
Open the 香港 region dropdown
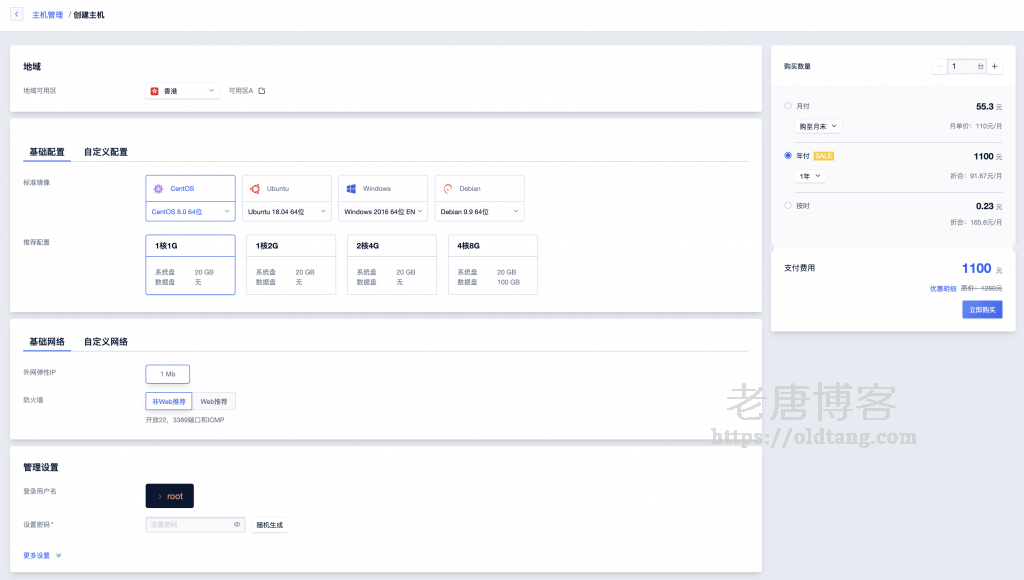183,91
